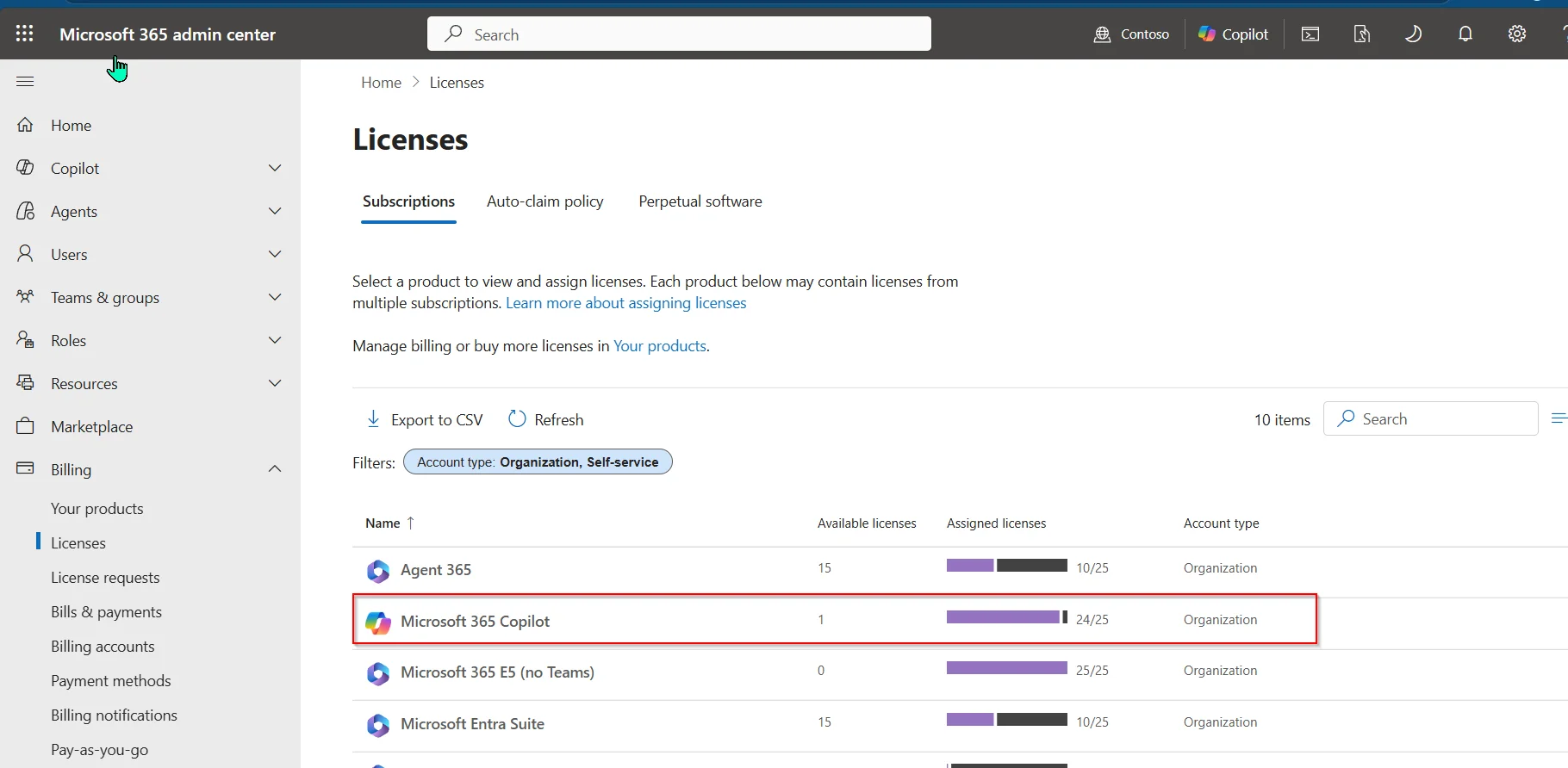Click Learn more about assigning licenses link
The width and height of the screenshot is (1568, 768).
point(625,303)
